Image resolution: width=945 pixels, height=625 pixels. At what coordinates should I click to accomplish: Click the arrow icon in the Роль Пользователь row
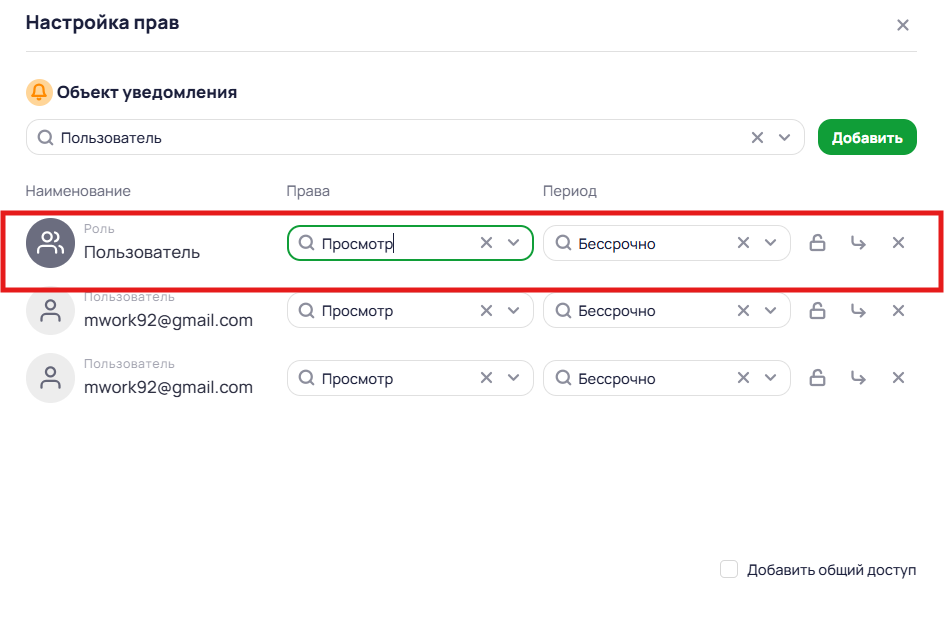857,243
